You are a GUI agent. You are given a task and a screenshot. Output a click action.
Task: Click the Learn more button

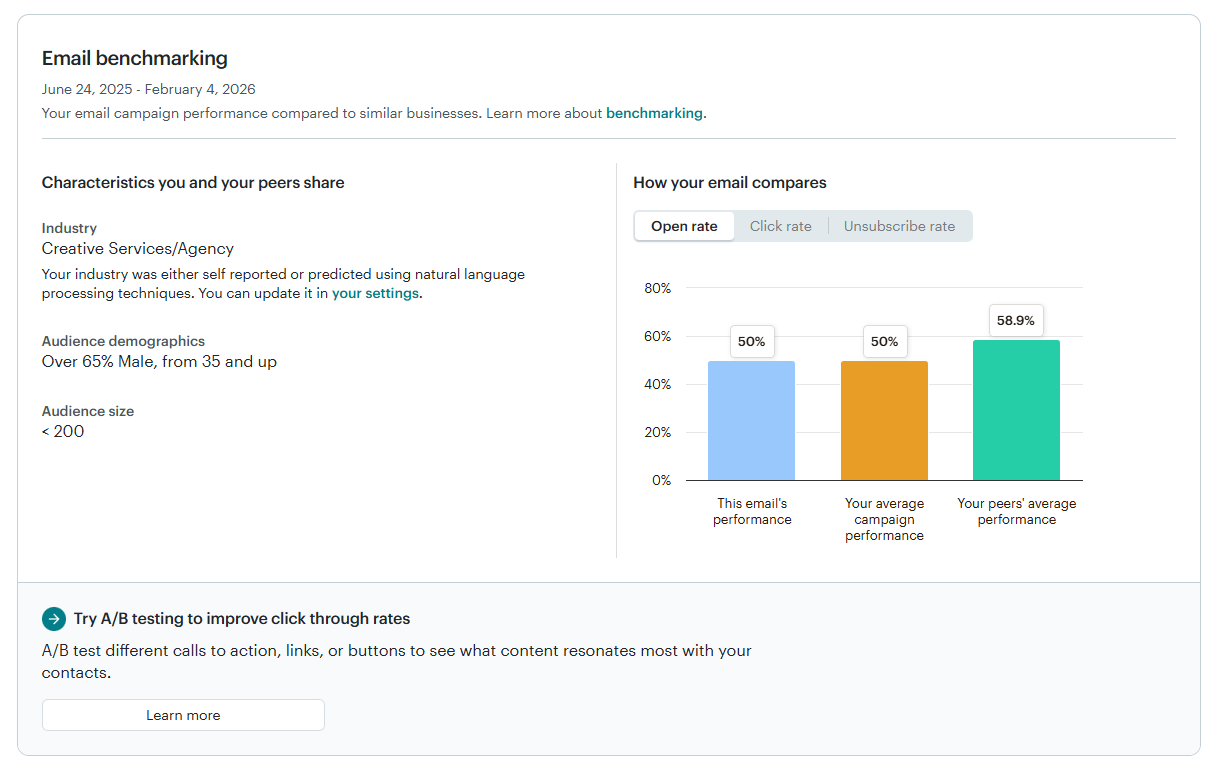(183, 715)
